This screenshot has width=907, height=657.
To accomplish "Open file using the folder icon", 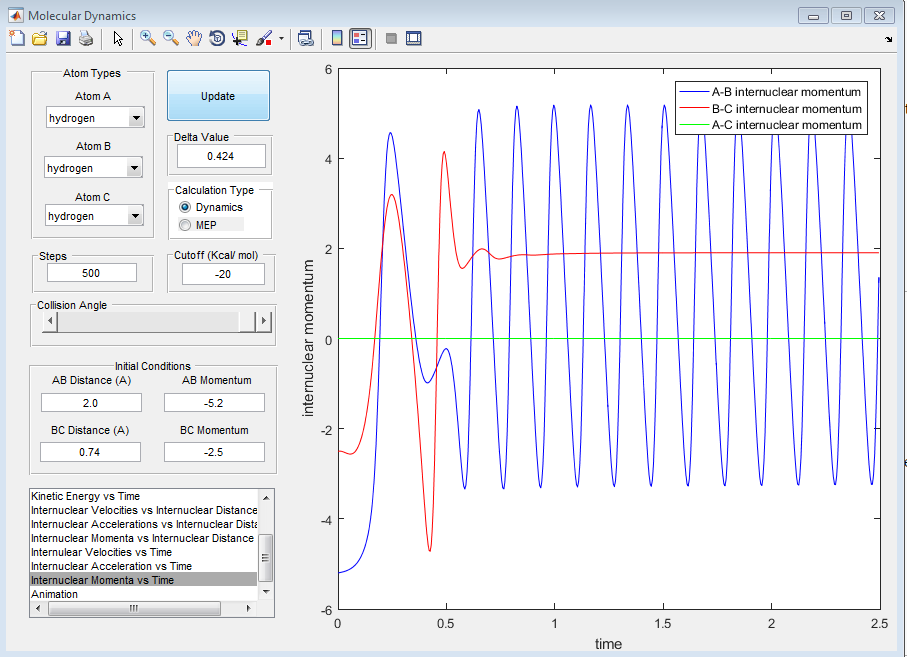I will (39, 38).
